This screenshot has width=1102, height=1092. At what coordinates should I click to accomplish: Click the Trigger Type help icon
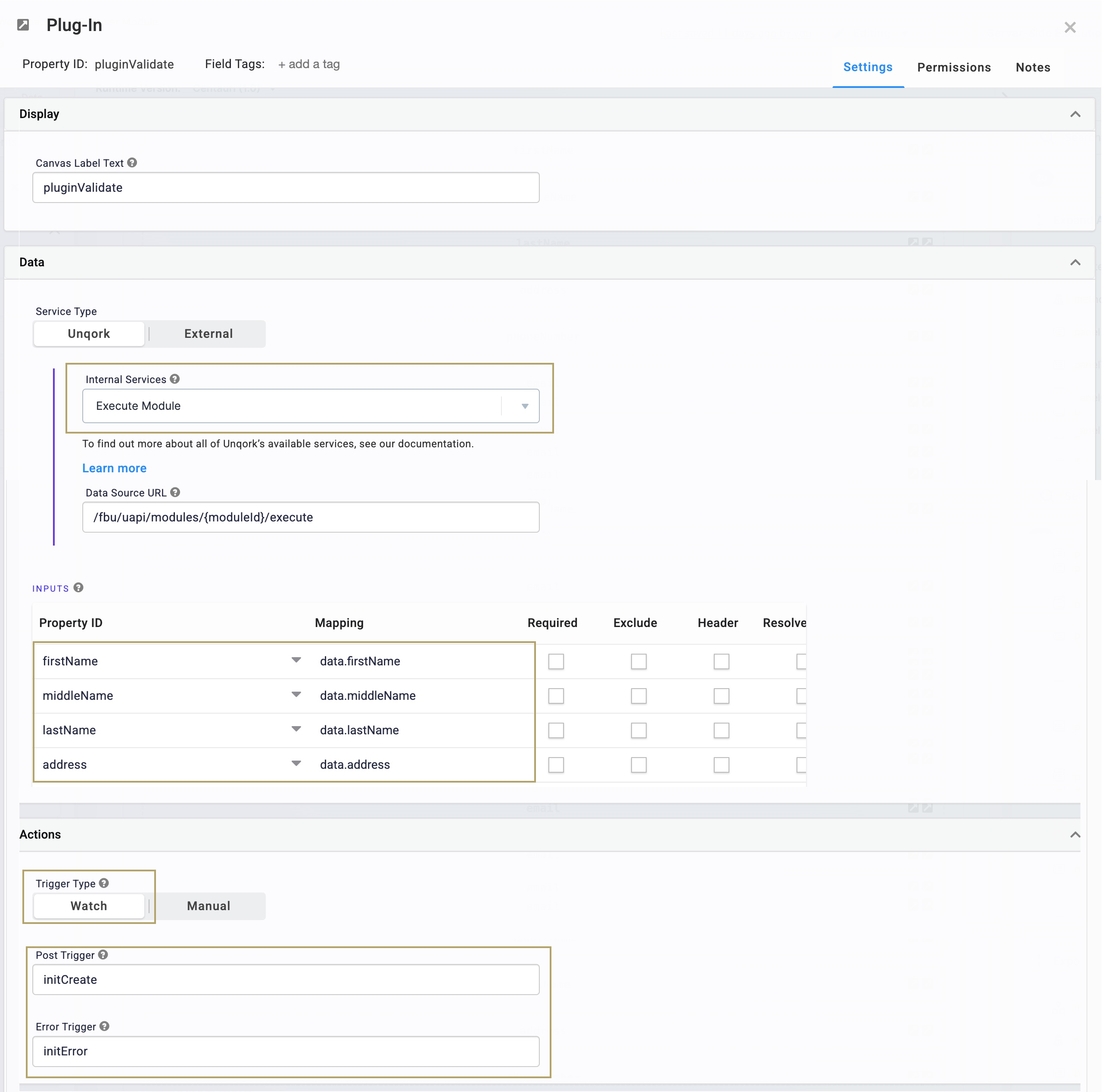[x=104, y=883]
